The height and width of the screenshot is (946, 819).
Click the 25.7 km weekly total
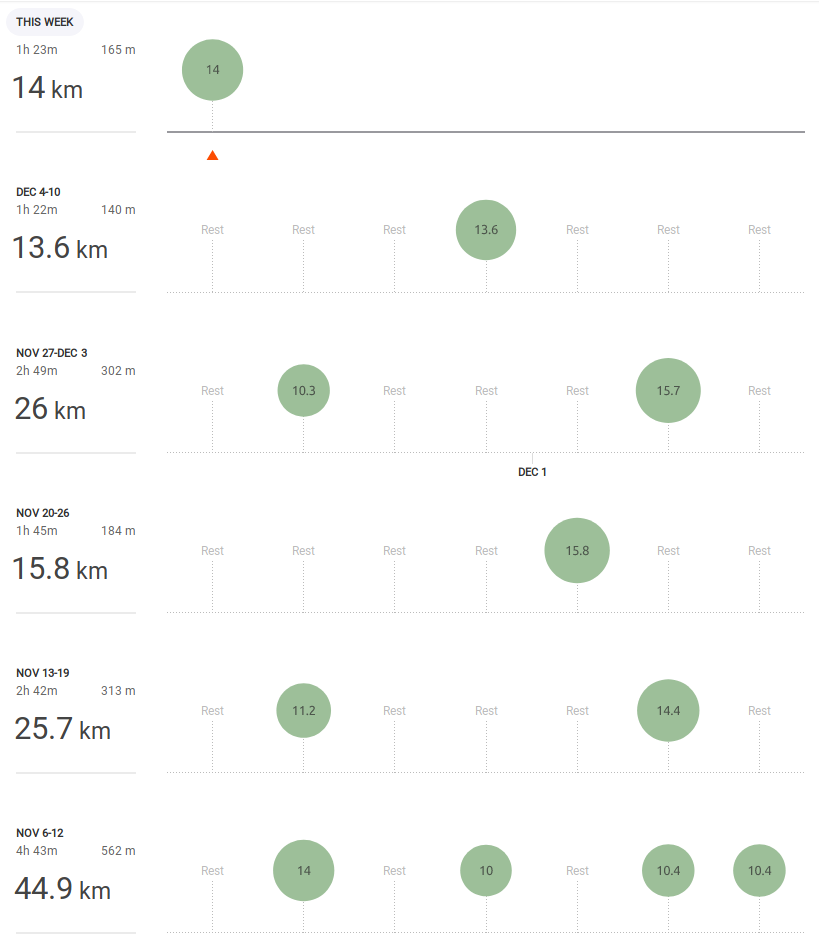pyautogui.click(x=62, y=729)
